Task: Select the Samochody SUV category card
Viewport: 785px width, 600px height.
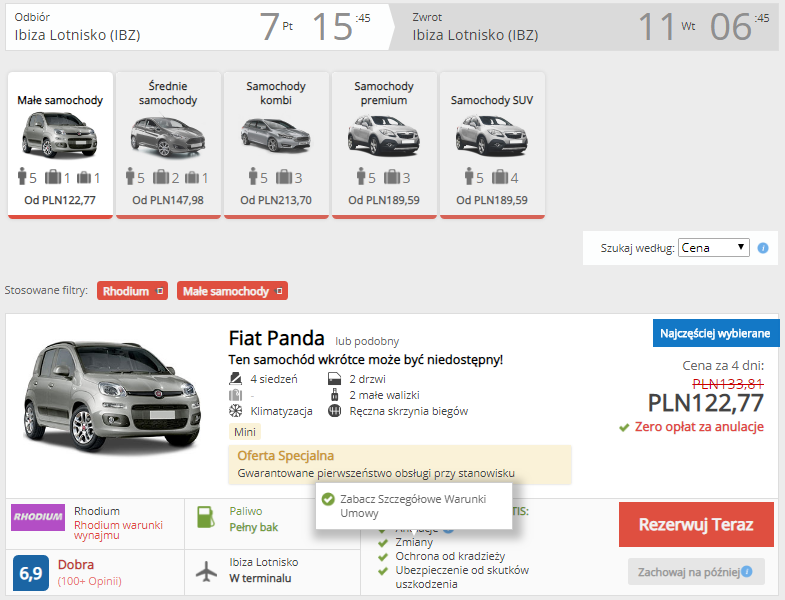Action: coord(492,145)
